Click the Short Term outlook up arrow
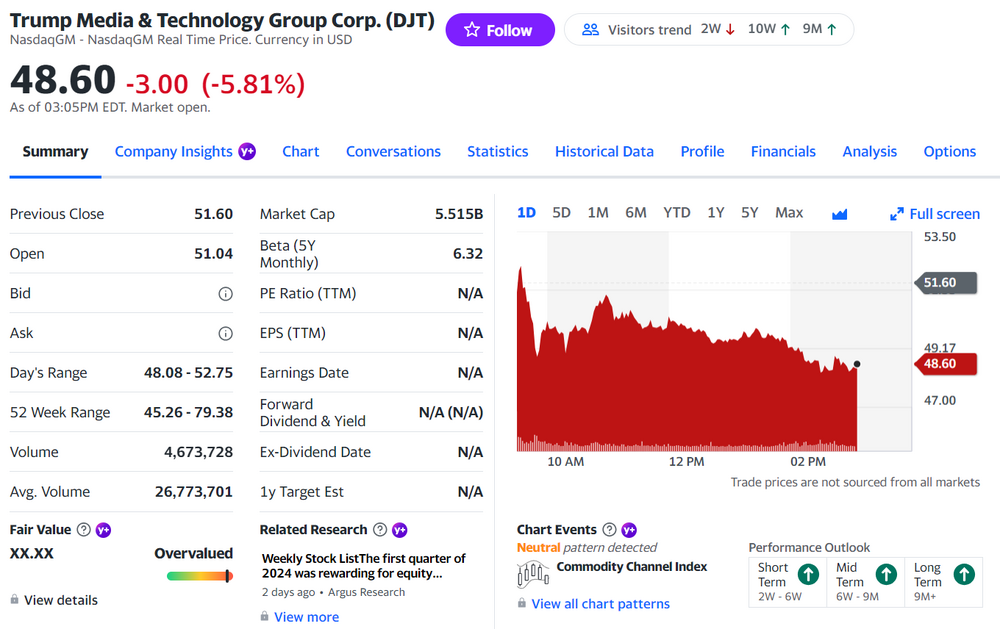 click(x=808, y=574)
